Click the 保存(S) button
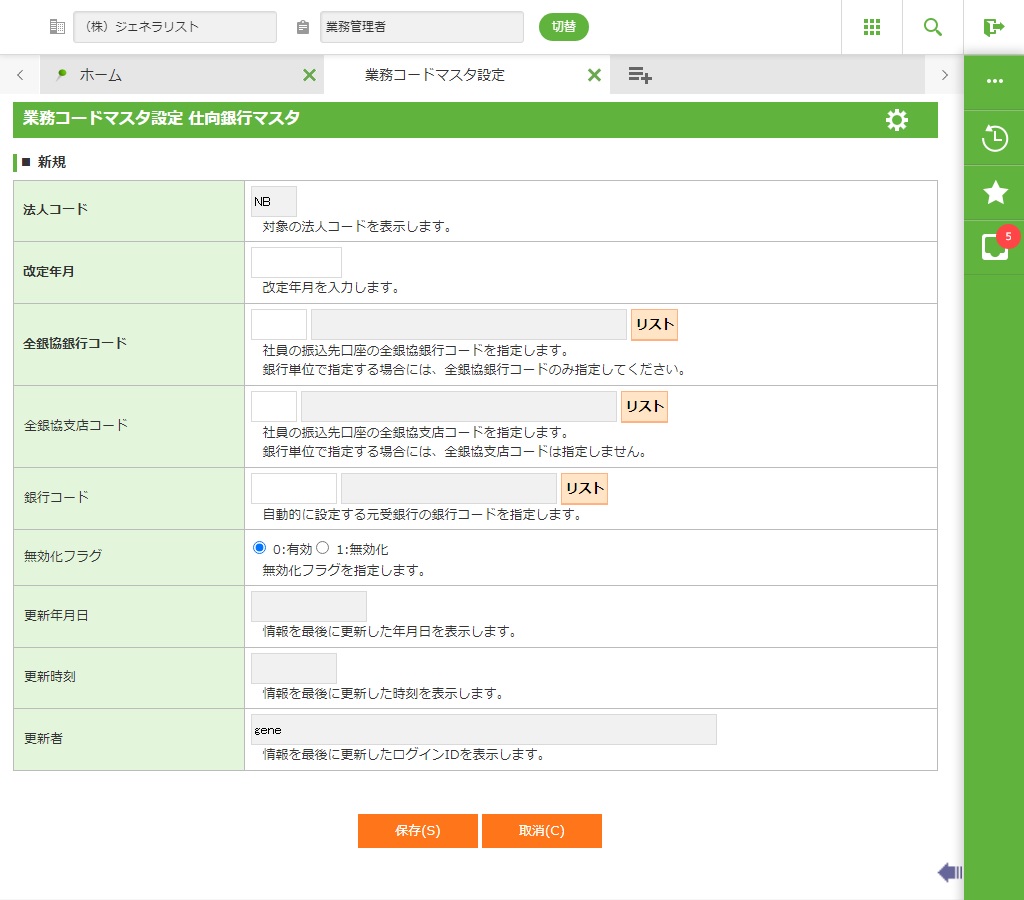 click(417, 831)
